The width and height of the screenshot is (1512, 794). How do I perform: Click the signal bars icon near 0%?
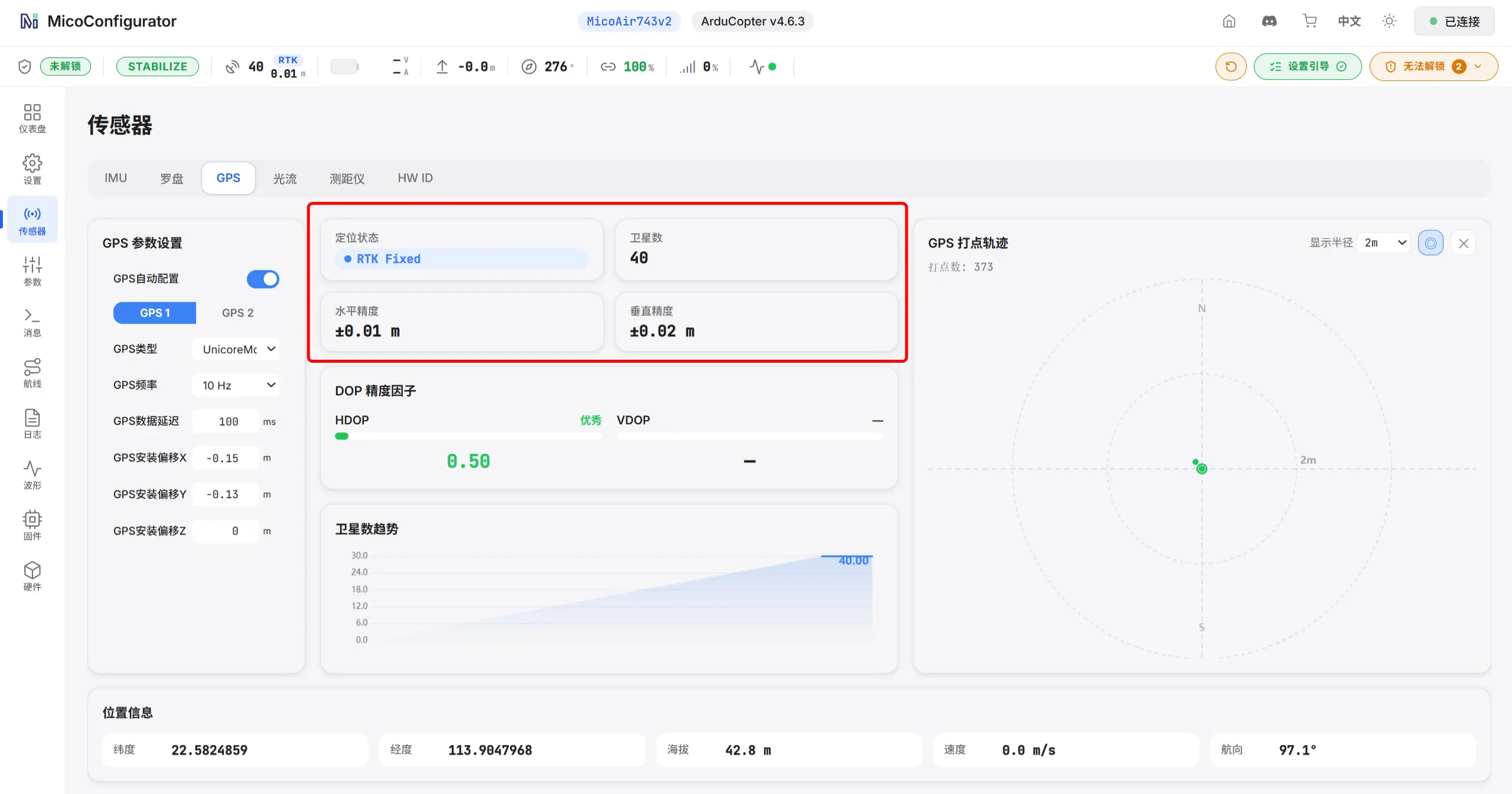[687, 67]
